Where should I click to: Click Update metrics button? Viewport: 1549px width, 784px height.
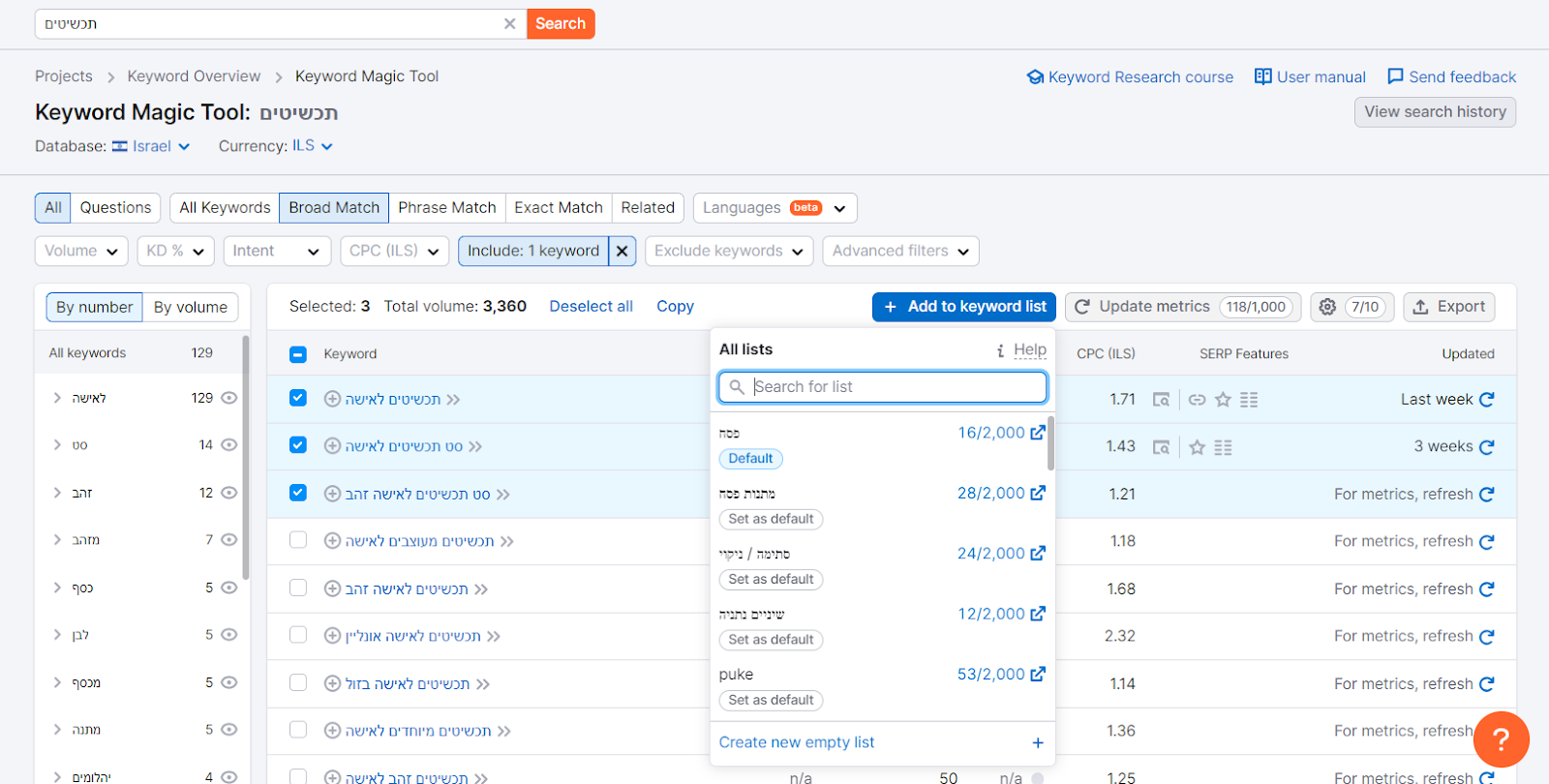point(1183,307)
